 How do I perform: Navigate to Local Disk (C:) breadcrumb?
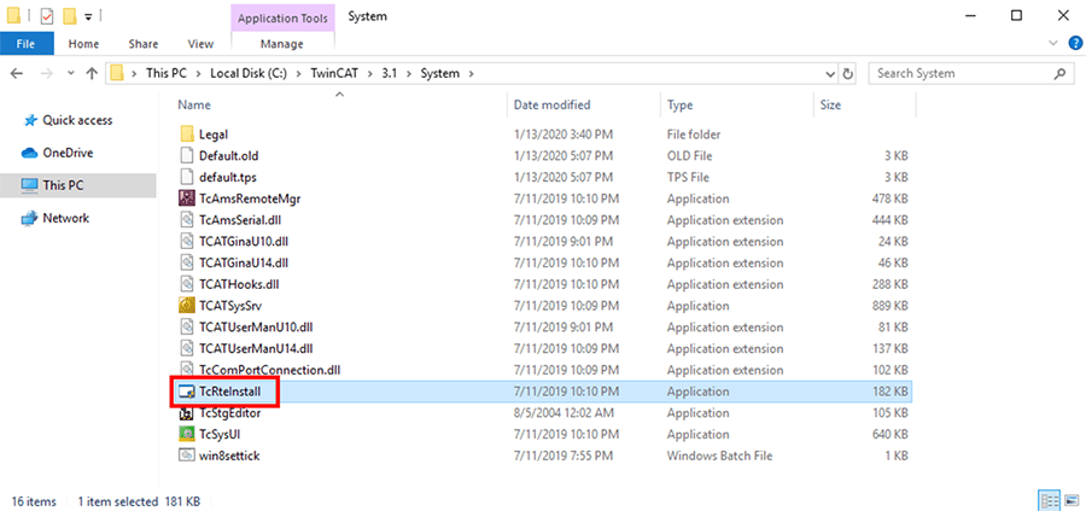[250, 74]
